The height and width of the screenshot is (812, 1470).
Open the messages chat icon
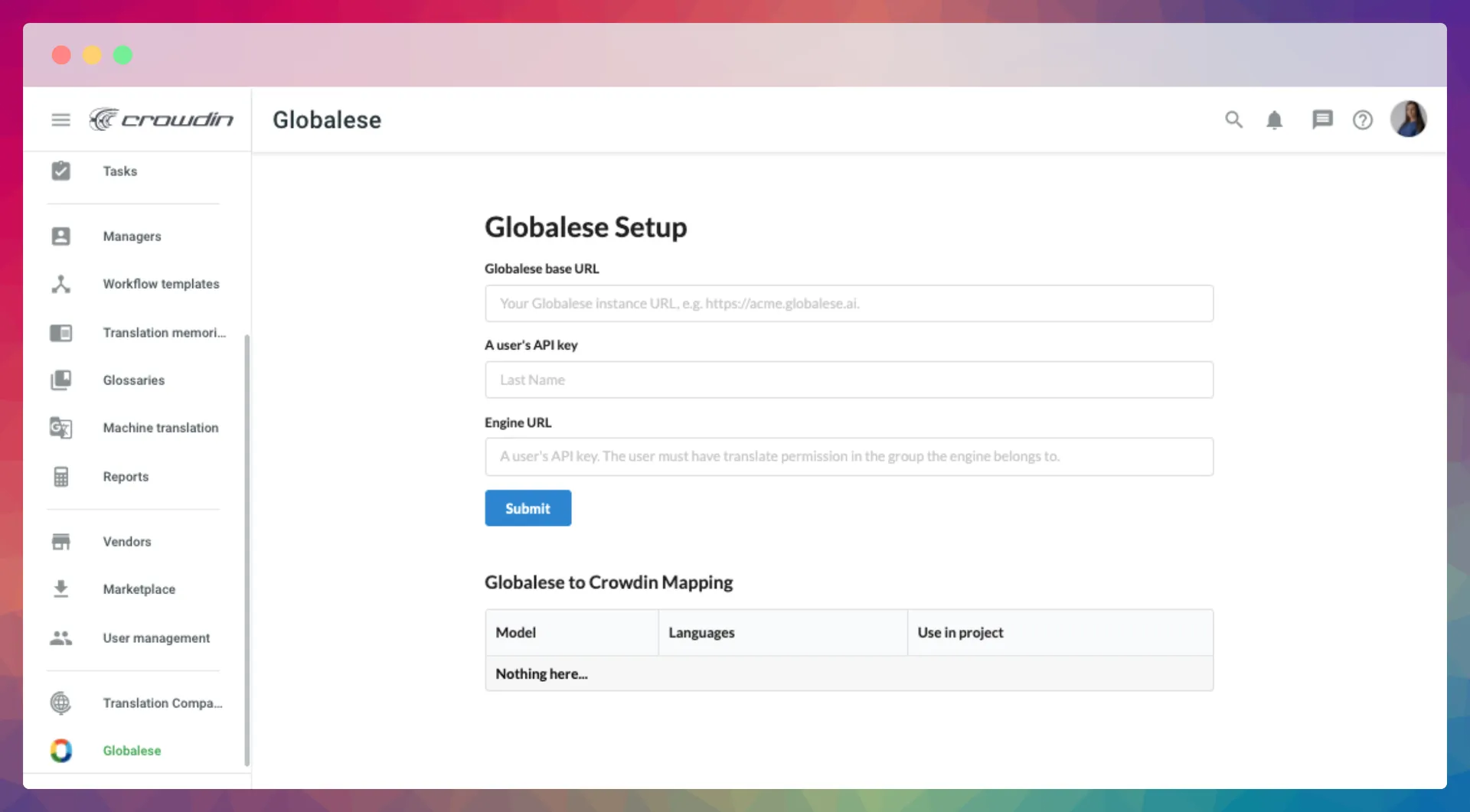tap(1322, 119)
